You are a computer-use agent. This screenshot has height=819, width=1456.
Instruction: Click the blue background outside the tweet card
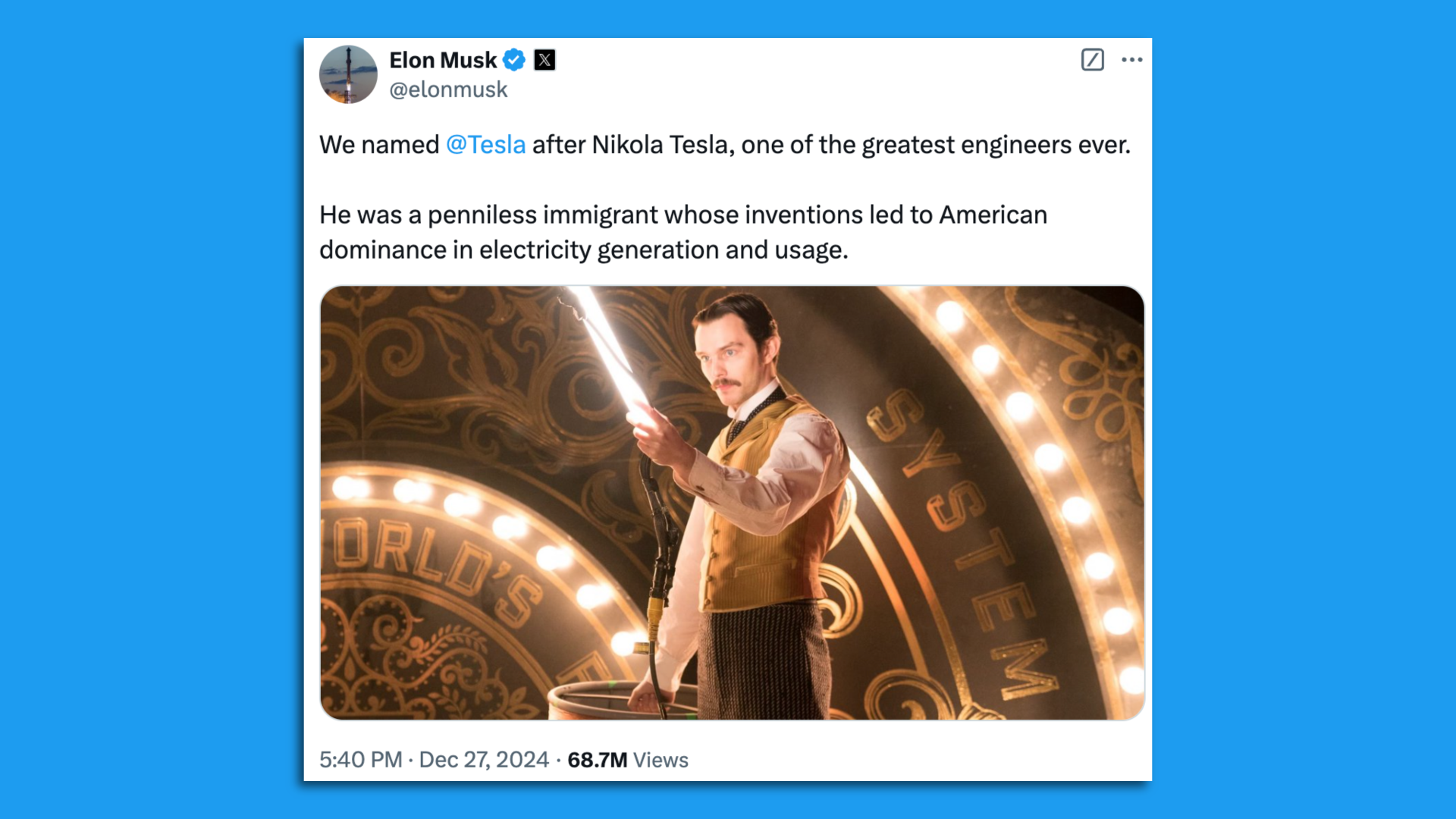point(136,409)
